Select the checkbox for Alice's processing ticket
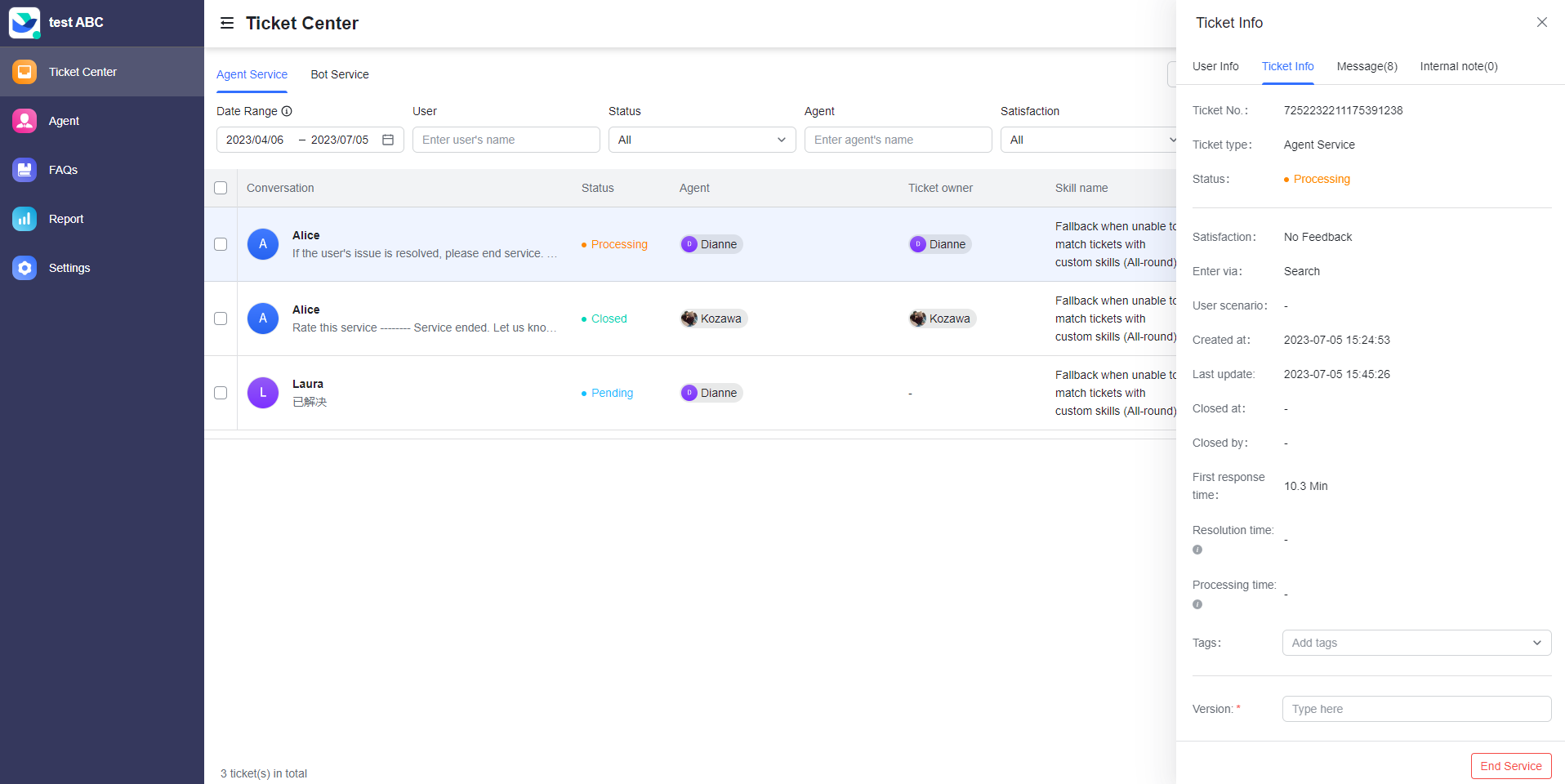This screenshot has width=1565, height=784. coord(221,244)
